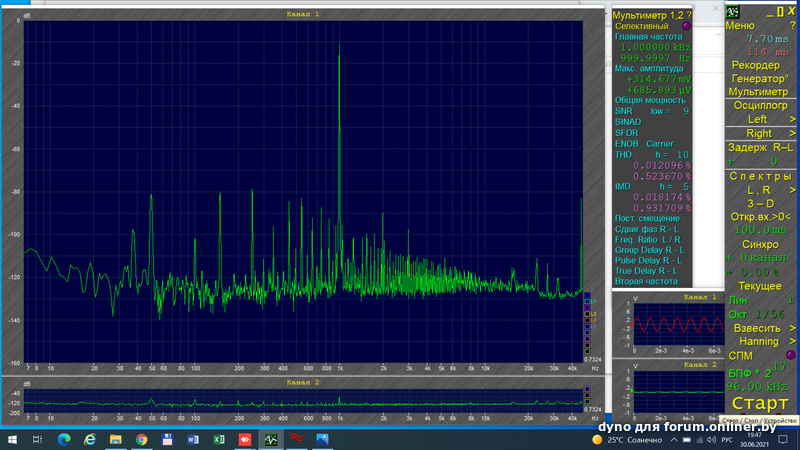Open File Explorer from the taskbar

[x=116, y=439]
